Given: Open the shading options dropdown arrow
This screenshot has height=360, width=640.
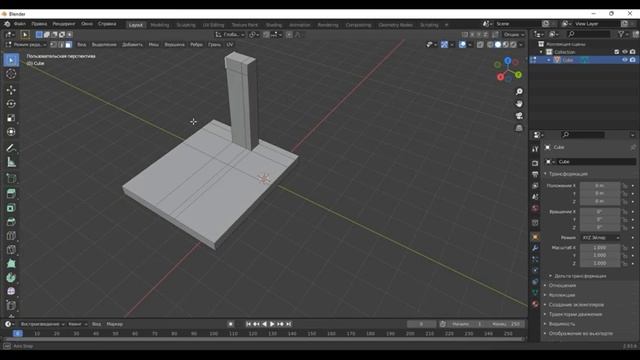Looking at the screenshot, I should (522, 44).
